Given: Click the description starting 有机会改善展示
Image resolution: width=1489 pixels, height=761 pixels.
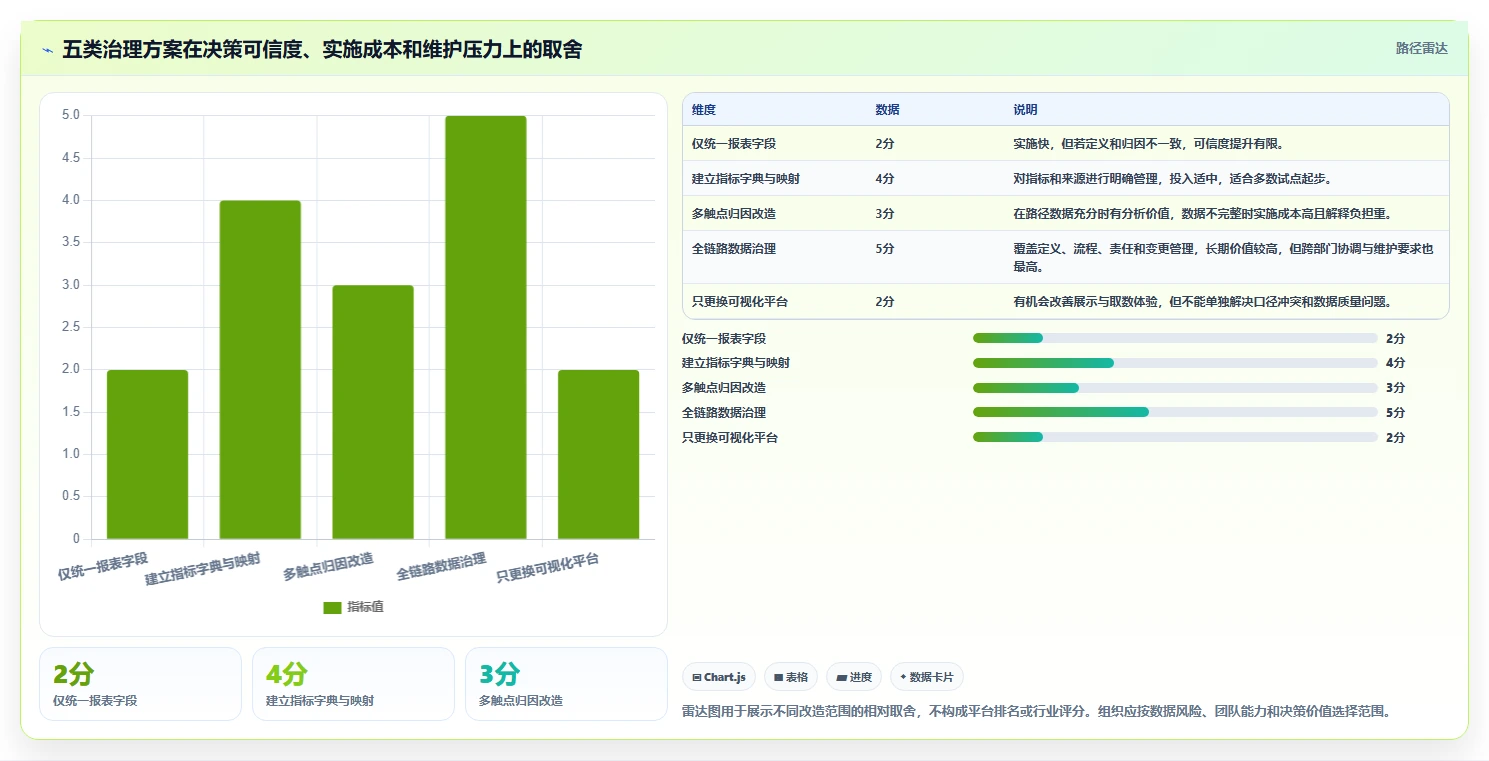Looking at the screenshot, I should tap(1202, 302).
